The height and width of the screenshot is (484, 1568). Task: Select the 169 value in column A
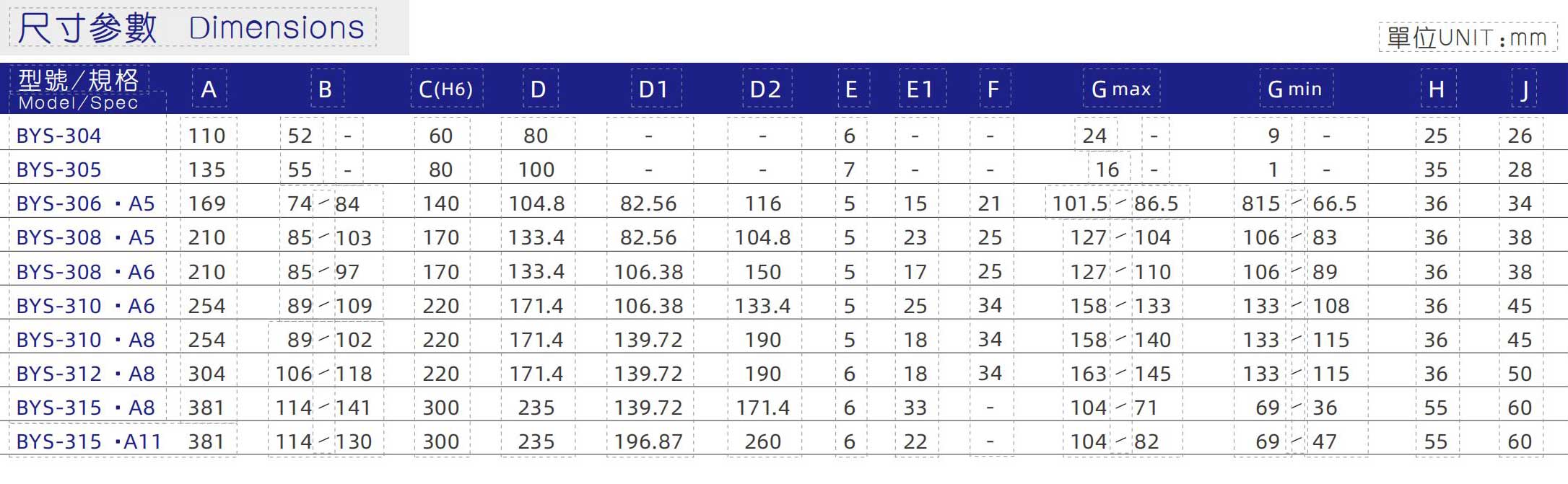tap(207, 203)
